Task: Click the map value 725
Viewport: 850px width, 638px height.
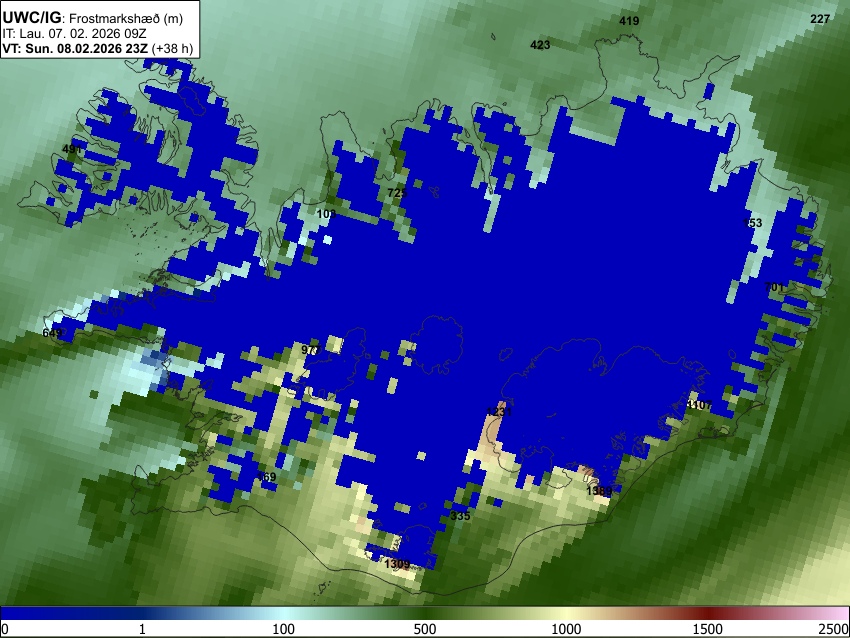Action: click(397, 193)
